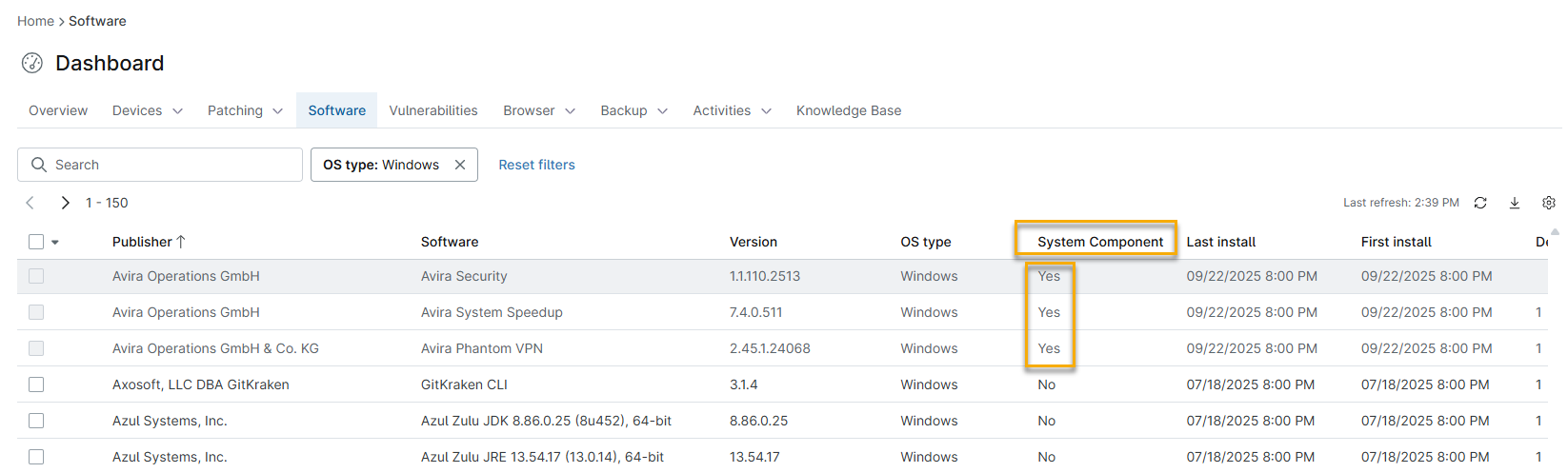The height and width of the screenshot is (473, 1568).
Task: Switch to the Vulnerabilities tab
Action: pyautogui.click(x=433, y=110)
